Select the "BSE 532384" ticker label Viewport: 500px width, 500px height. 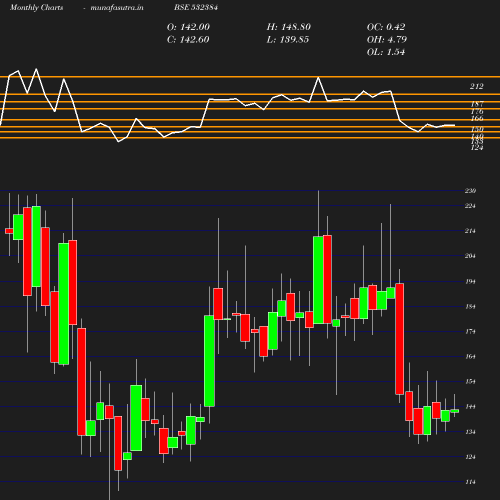(196, 7)
